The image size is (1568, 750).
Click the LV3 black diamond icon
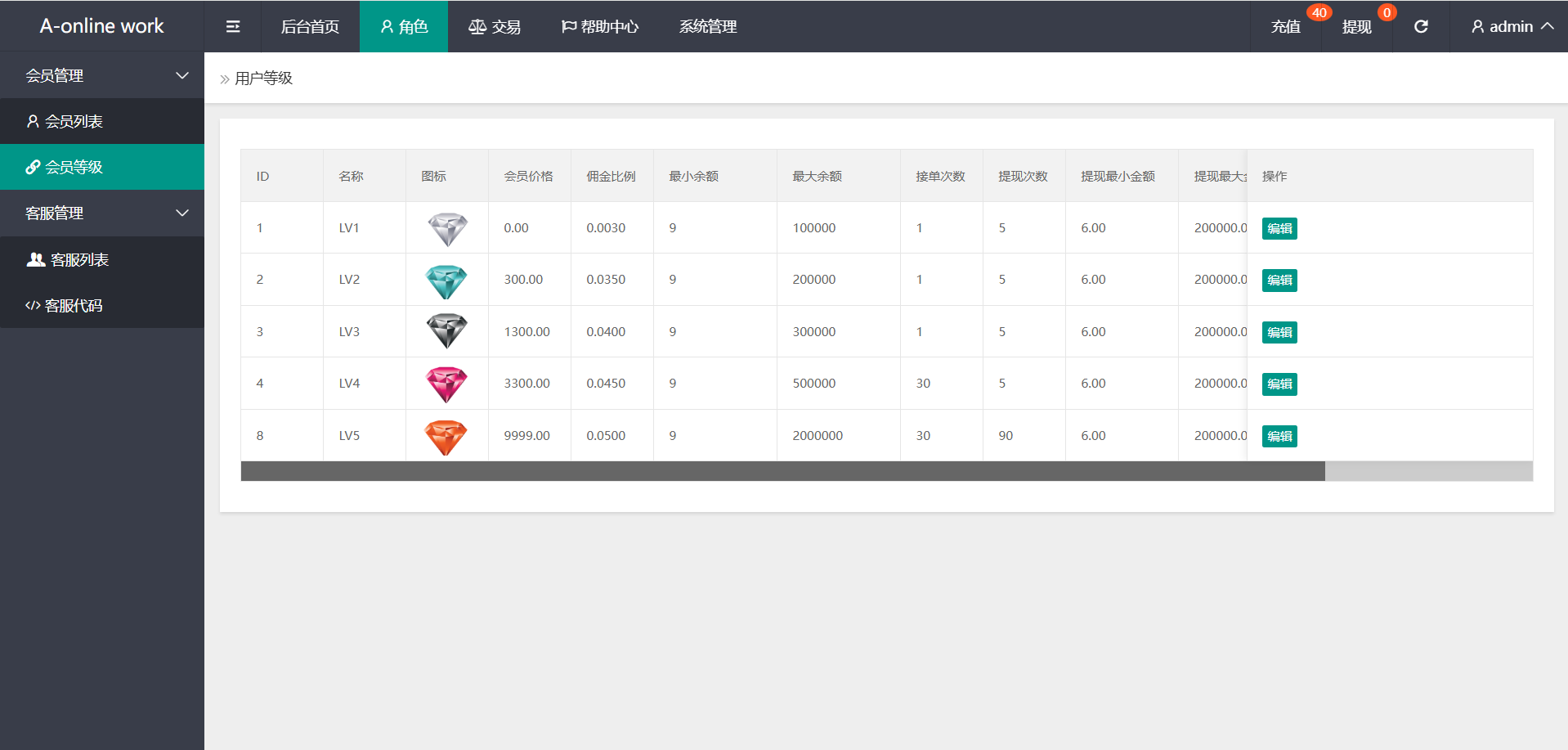pyautogui.click(x=447, y=332)
